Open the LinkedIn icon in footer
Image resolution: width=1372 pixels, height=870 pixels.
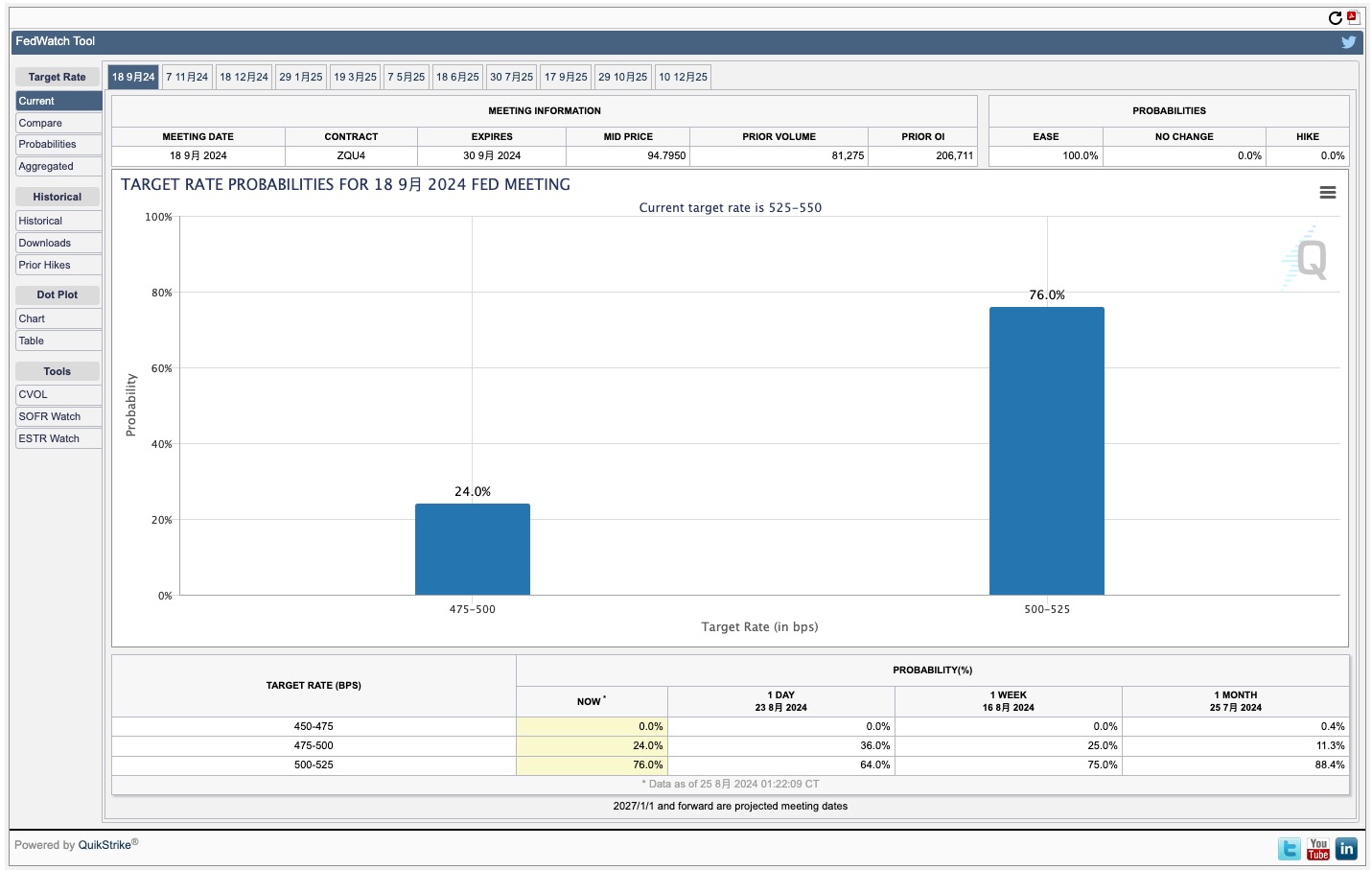(1346, 849)
